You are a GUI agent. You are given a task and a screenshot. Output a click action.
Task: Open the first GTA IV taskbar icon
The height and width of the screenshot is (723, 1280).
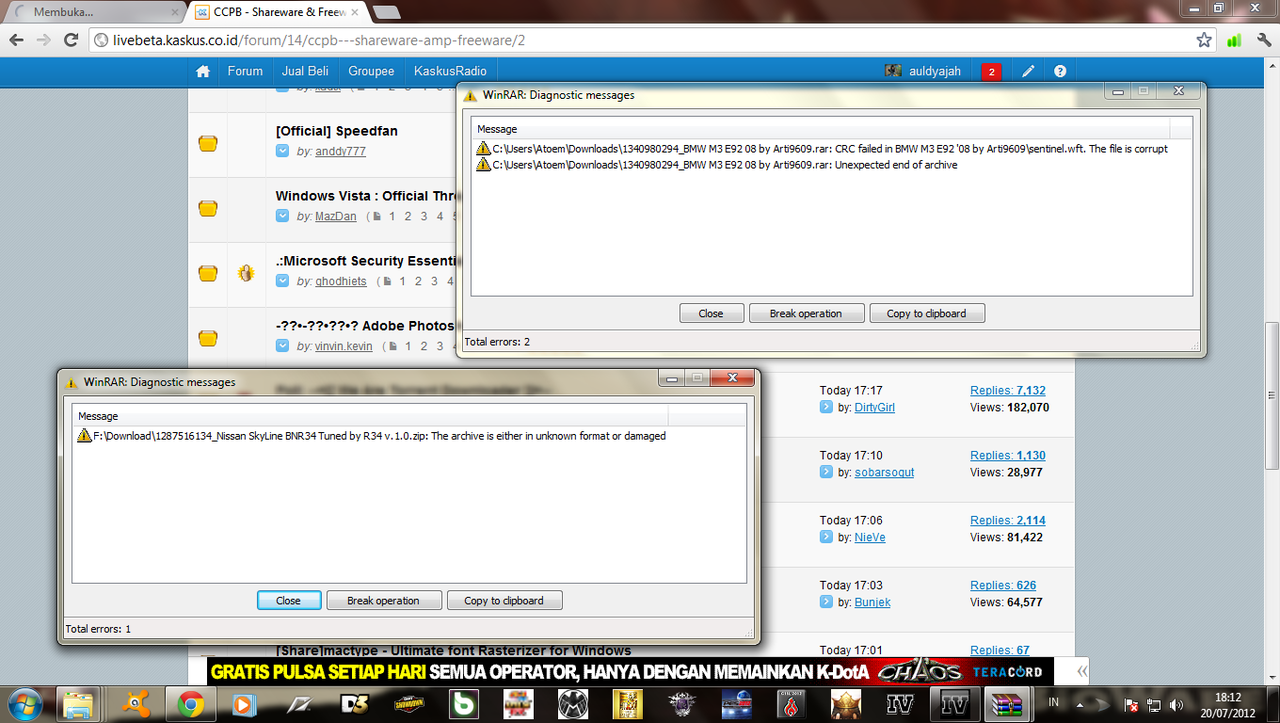click(x=900, y=704)
